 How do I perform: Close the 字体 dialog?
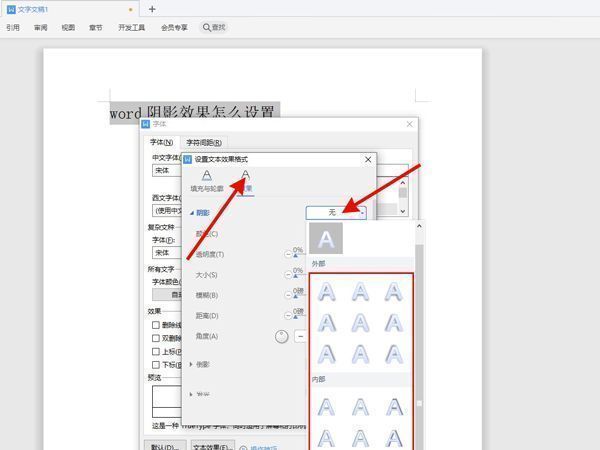pyautogui.click(x=409, y=124)
